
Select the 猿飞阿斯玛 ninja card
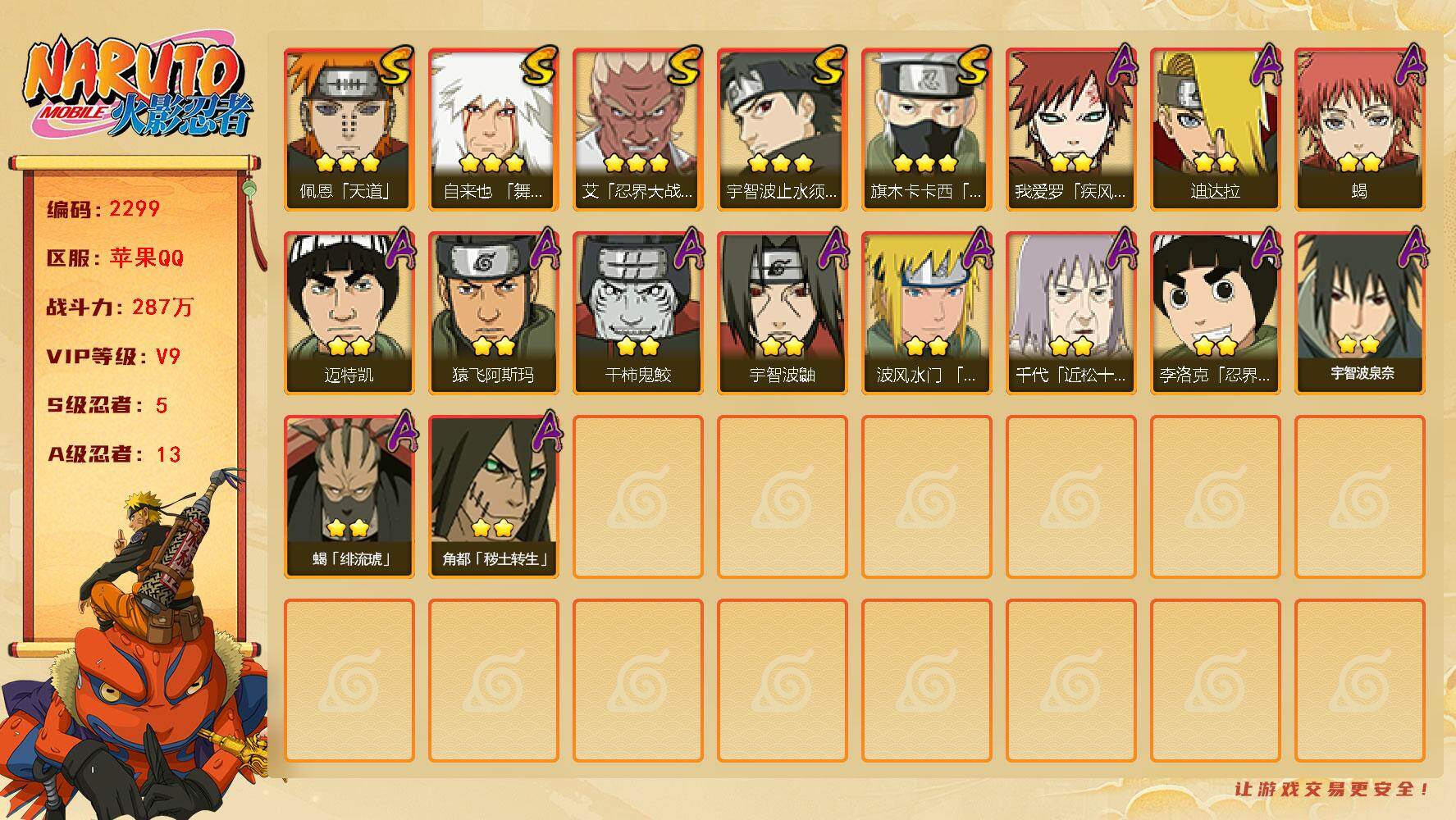point(494,313)
